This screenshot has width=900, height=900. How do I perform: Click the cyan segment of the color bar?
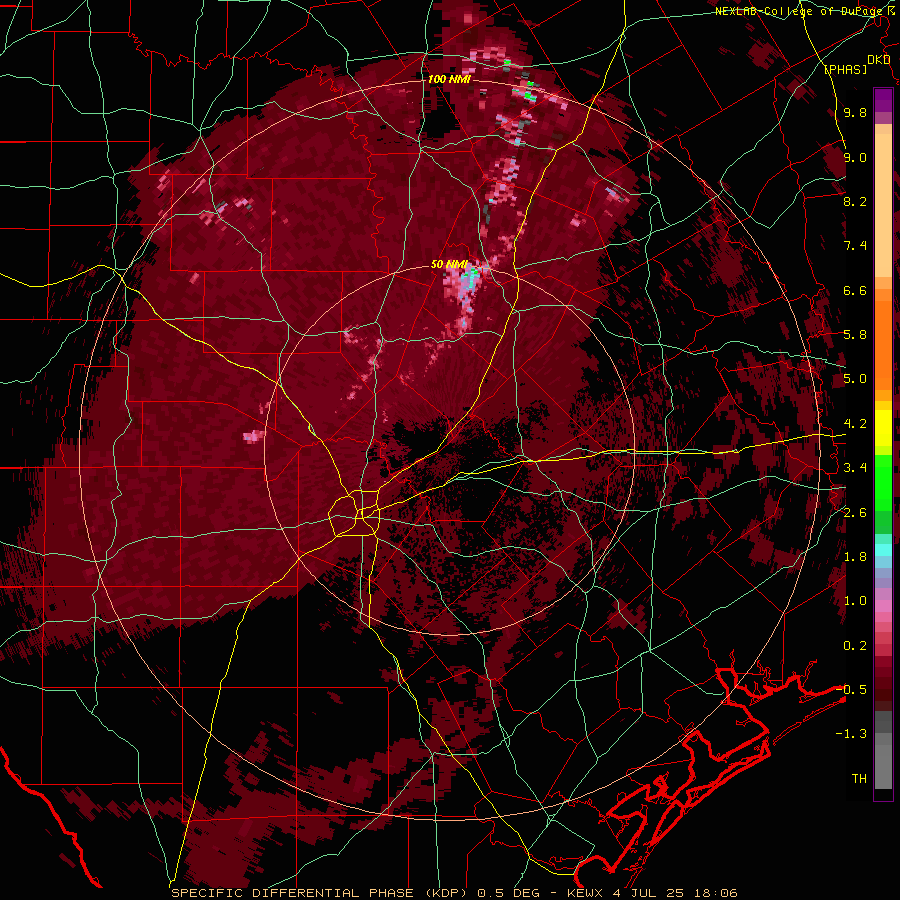point(883,549)
